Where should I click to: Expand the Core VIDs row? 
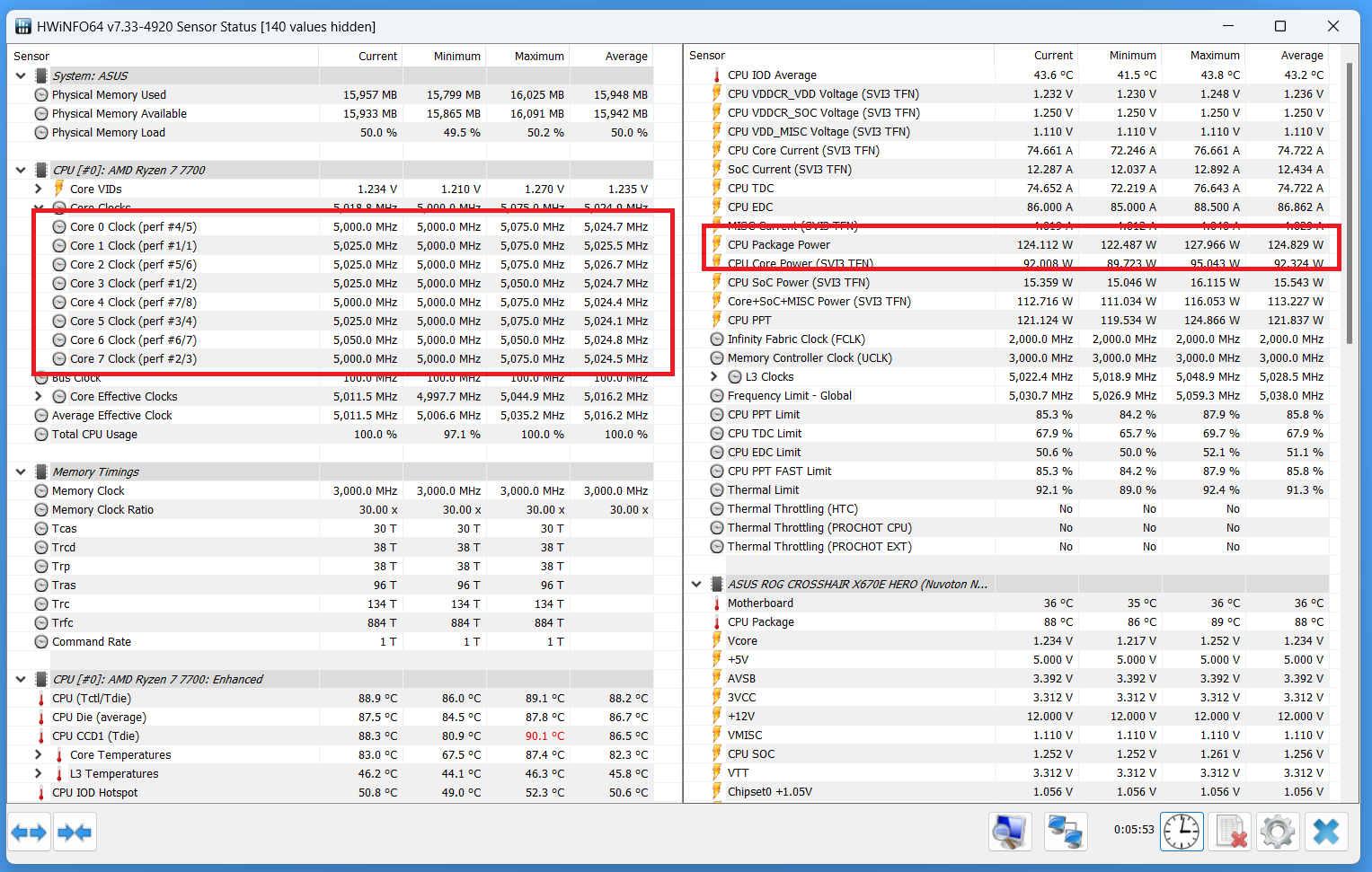(38, 189)
